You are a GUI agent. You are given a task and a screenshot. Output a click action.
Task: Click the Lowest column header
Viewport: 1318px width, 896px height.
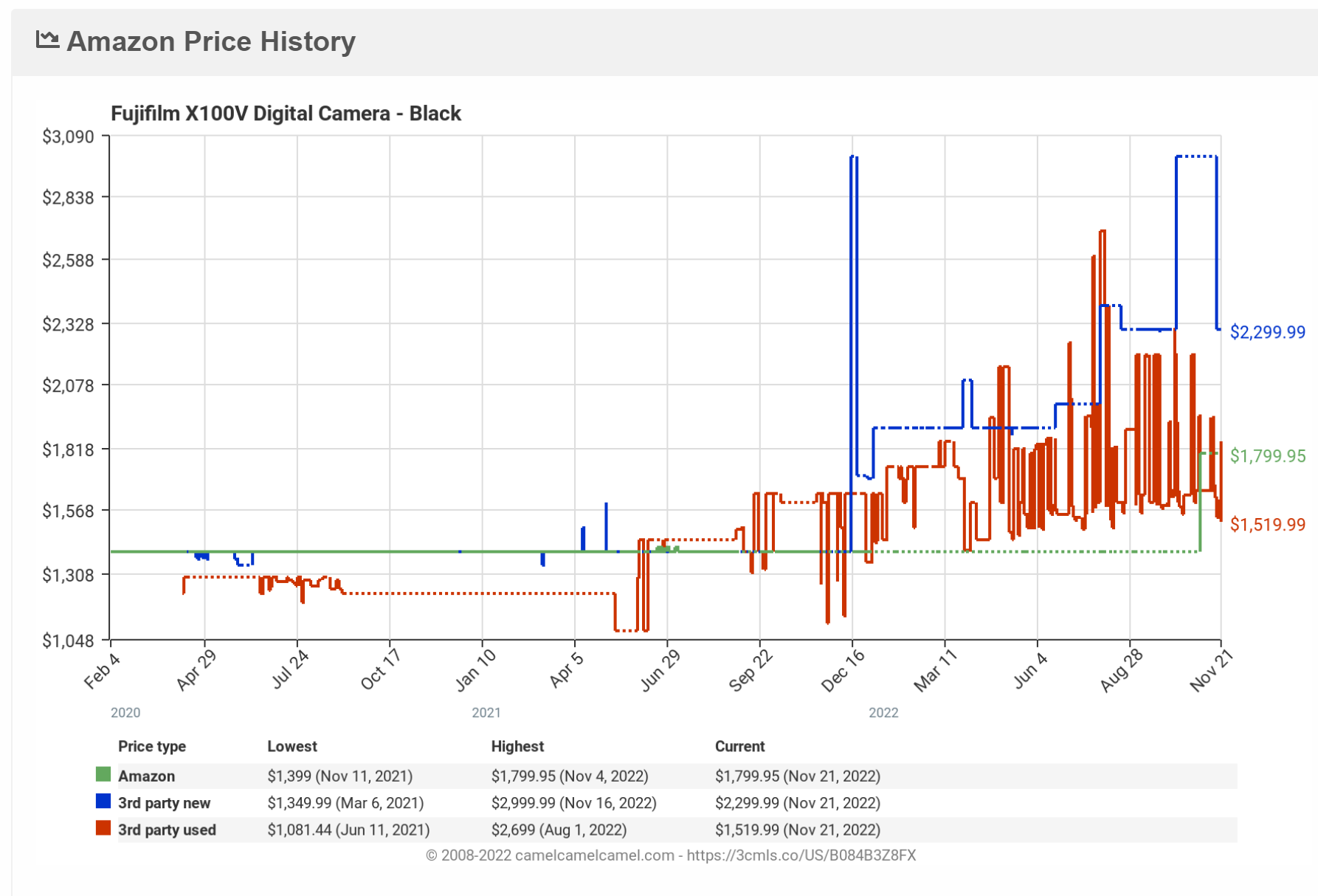coord(291,746)
